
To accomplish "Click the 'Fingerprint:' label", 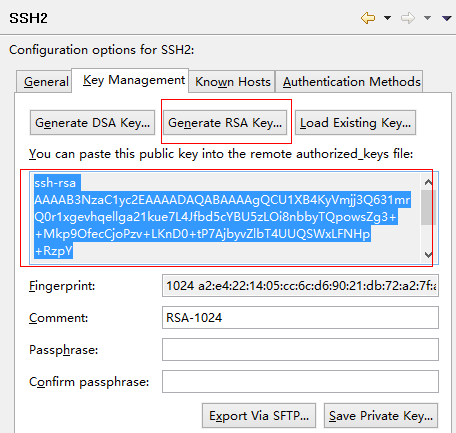I will click(62, 286).
